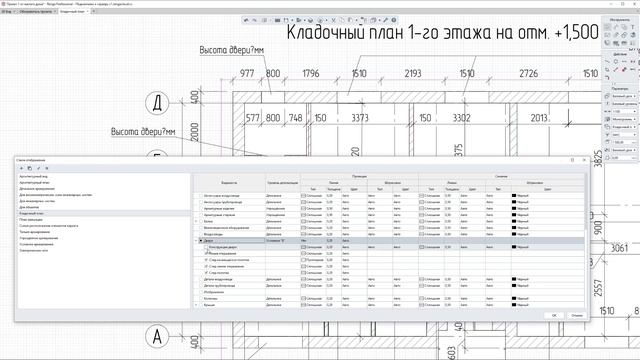Select the Text tool in Instruments panel

click(x=633, y=27)
